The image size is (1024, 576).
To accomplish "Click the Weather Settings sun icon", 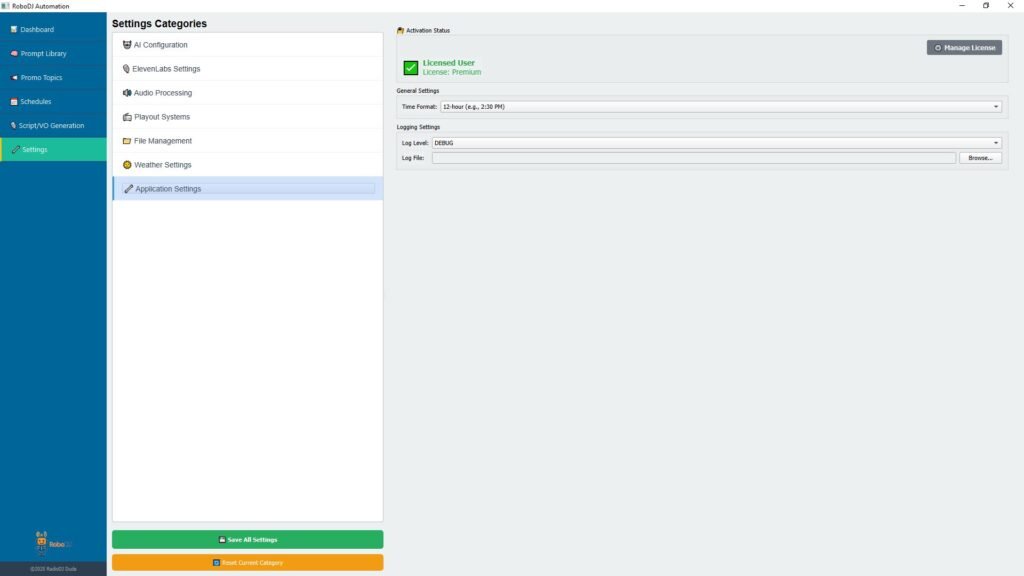I will click(x=127, y=165).
